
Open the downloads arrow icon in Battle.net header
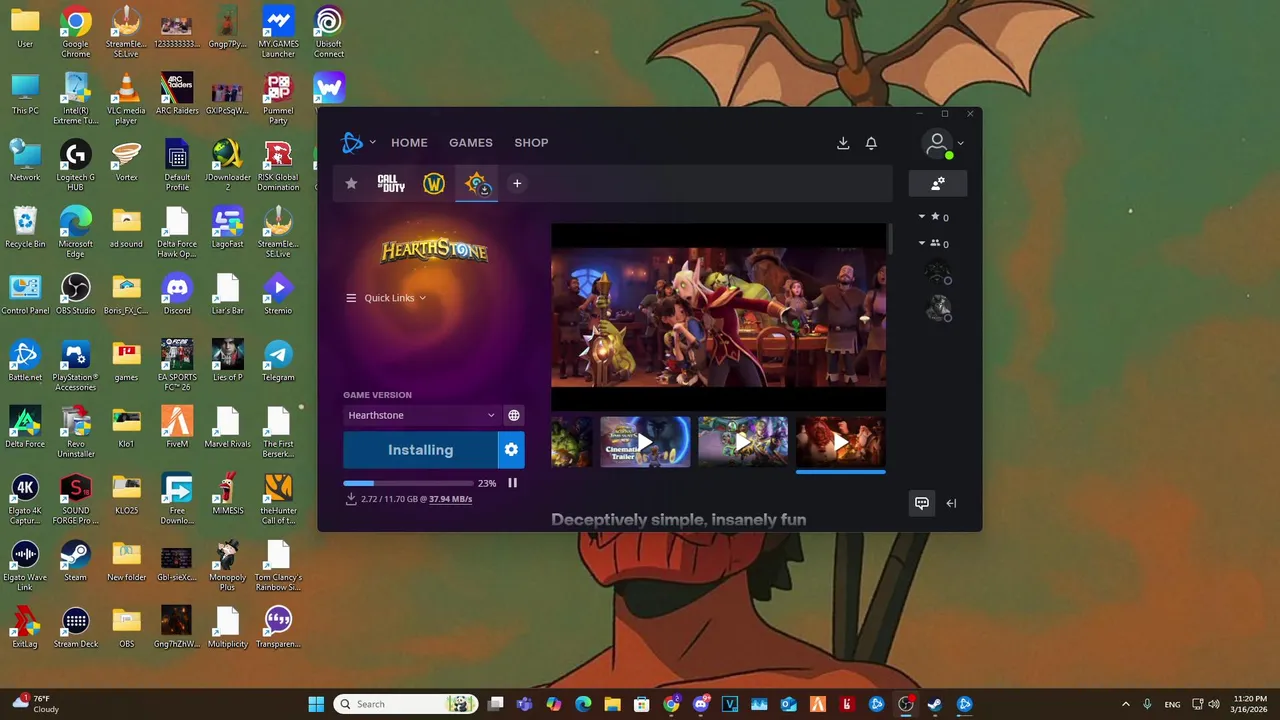coord(843,143)
